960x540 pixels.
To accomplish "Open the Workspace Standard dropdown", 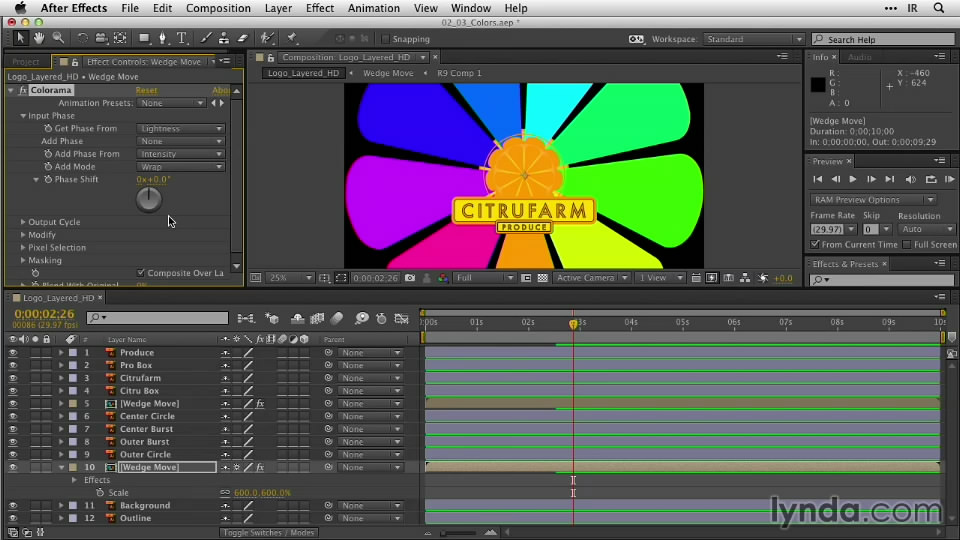I will (x=753, y=39).
